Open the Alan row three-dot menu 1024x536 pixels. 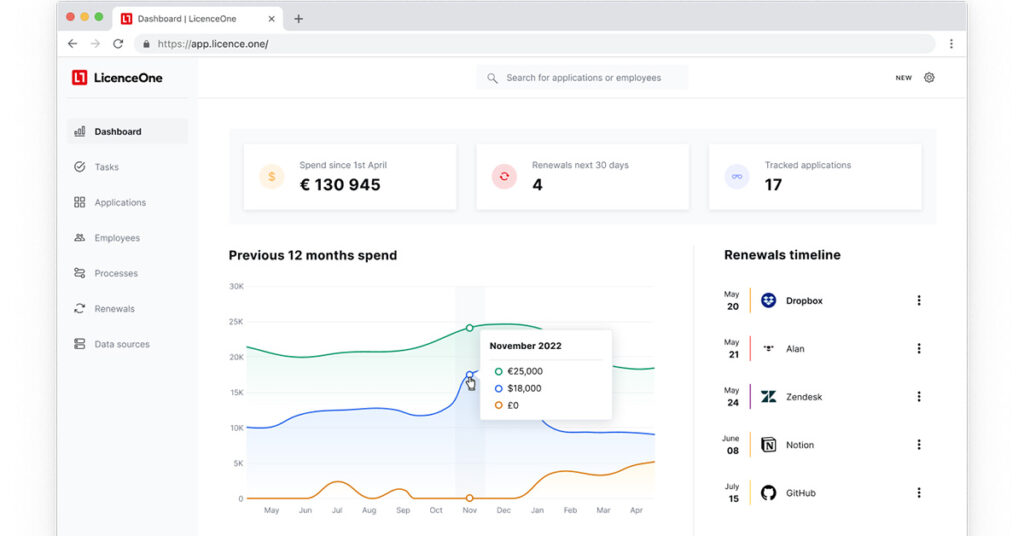click(919, 349)
